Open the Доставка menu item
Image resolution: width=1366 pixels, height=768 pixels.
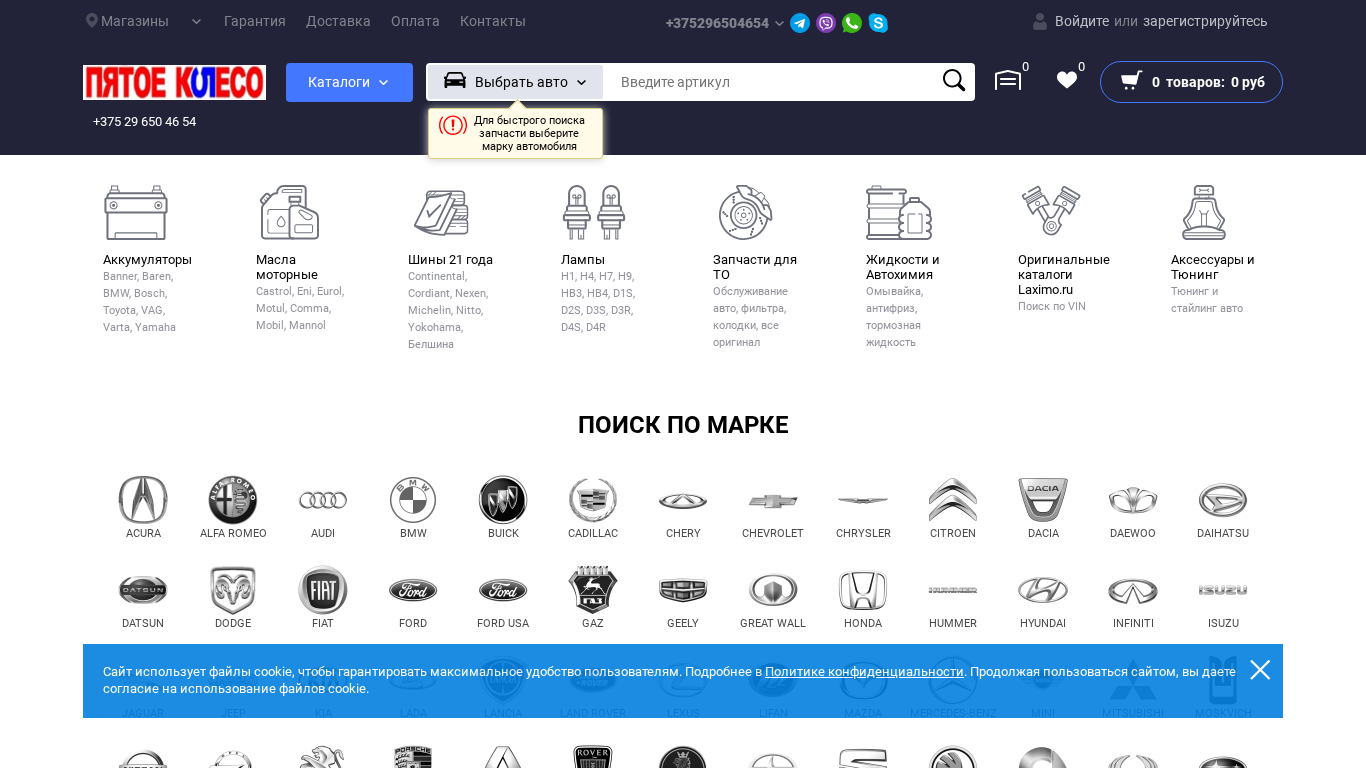pos(338,21)
